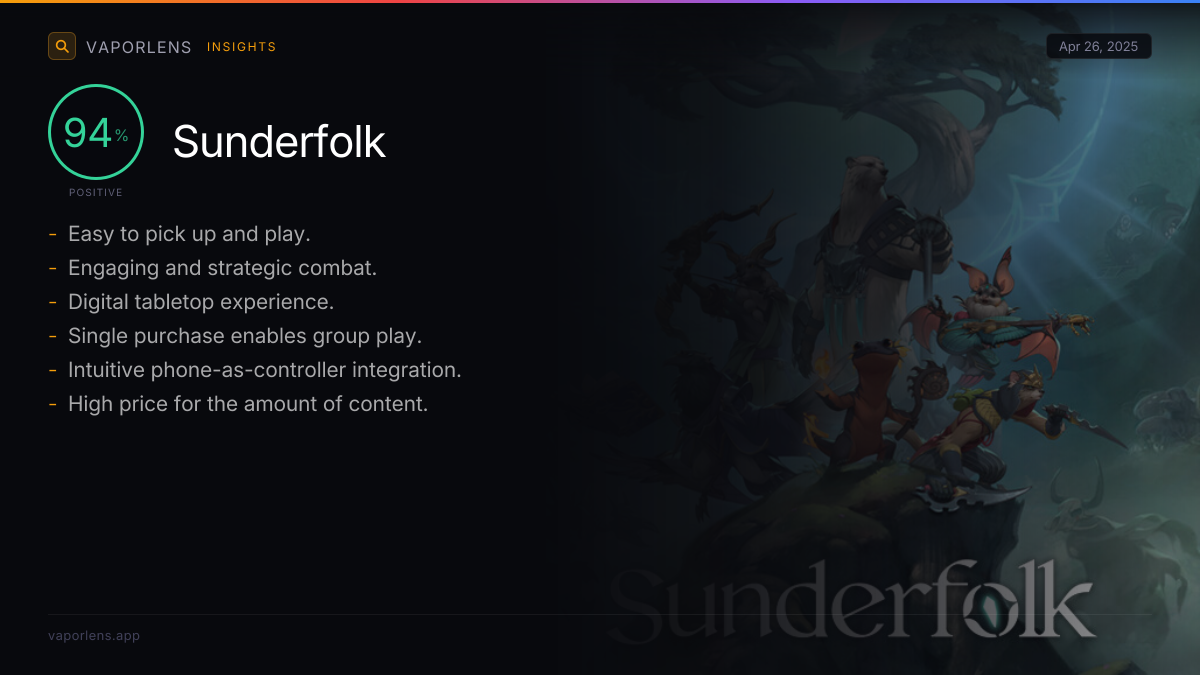Select the POSITIVE rating label
The width and height of the screenshot is (1200, 675).
(x=96, y=192)
